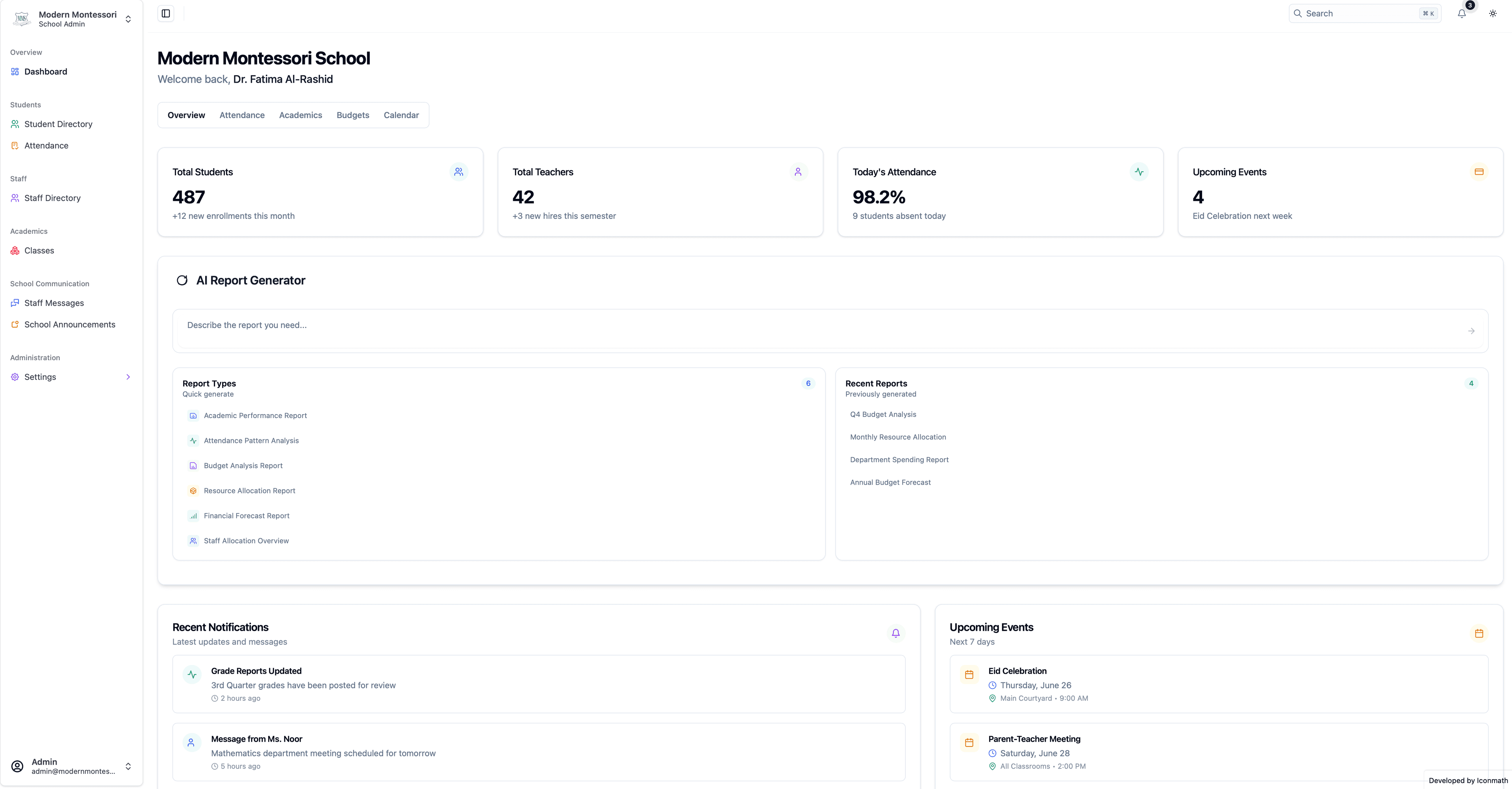This screenshot has height=789, width=1512.
Task: Generate a Staff Allocation Overview report
Action: click(x=246, y=541)
